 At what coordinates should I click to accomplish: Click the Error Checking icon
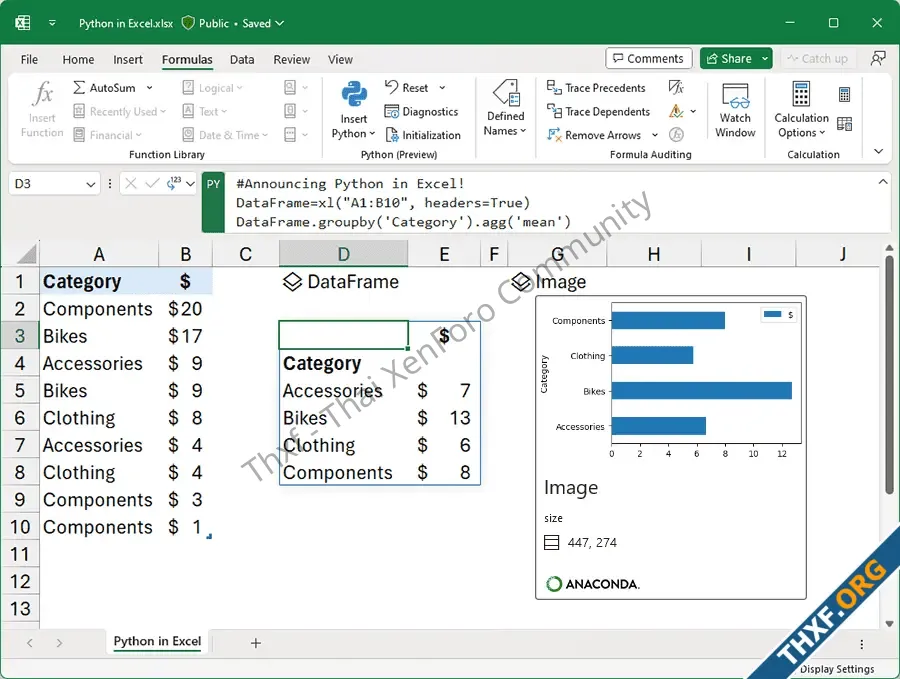tap(676, 111)
